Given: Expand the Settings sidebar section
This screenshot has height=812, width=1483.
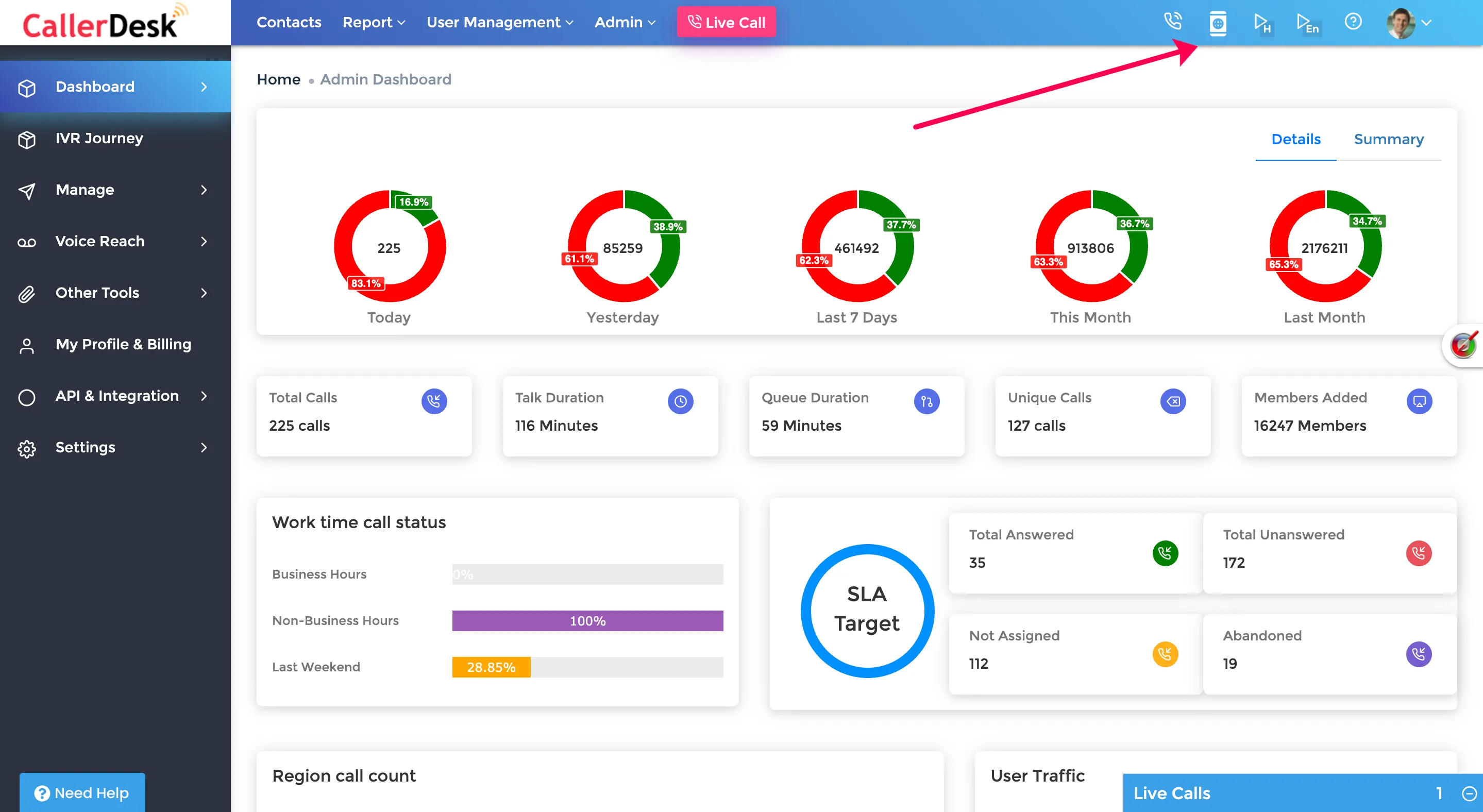Looking at the screenshot, I should (115, 447).
